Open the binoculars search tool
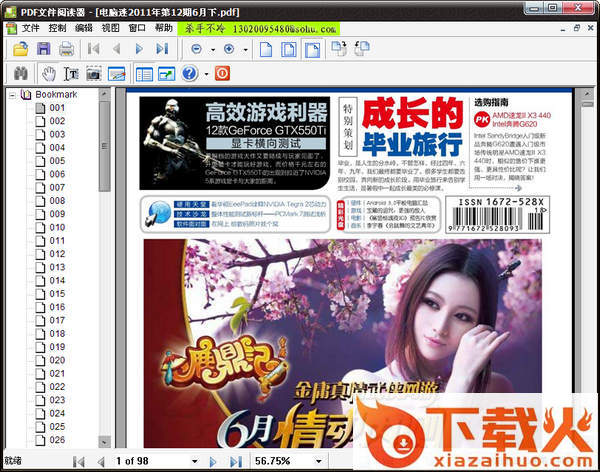600x472 pixels. [19, 74]
